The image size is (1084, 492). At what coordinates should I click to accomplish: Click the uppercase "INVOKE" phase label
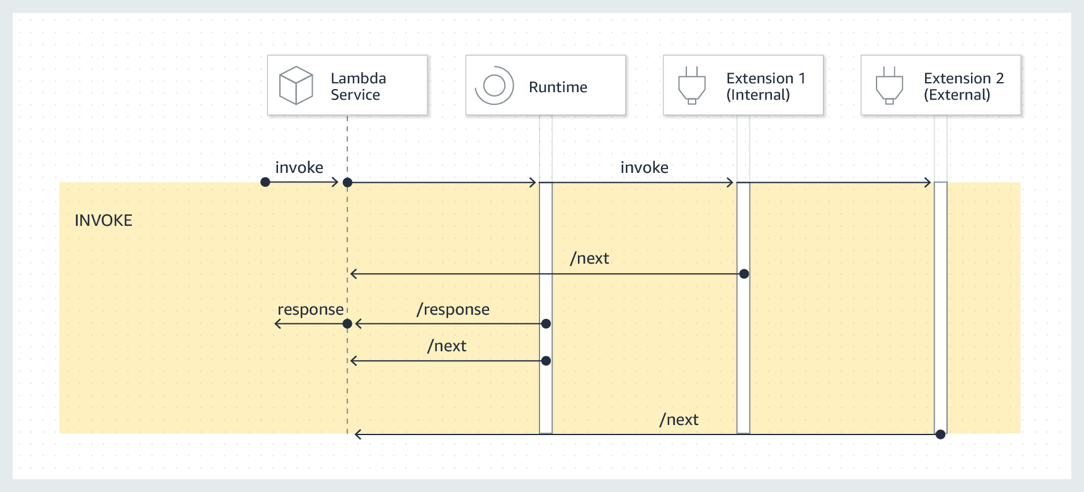[103, 220]
